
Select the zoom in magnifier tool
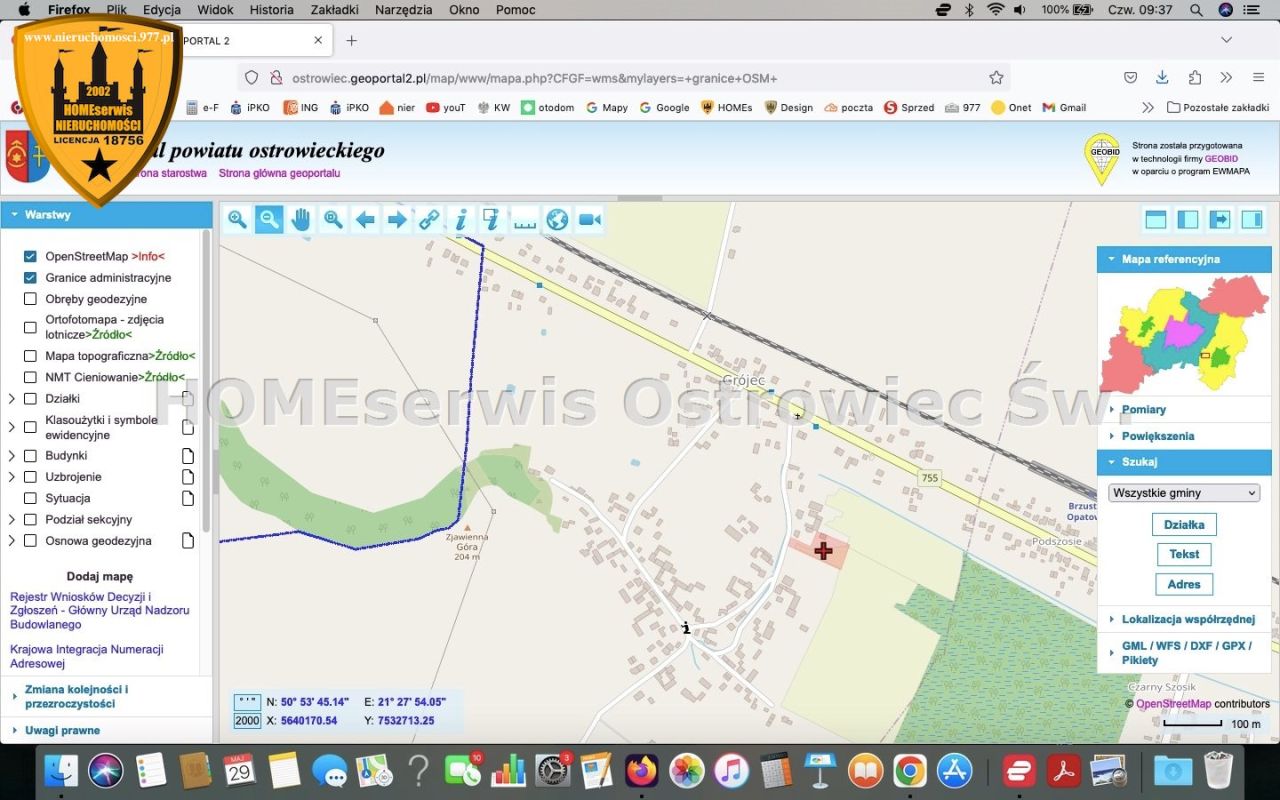click(x=237, y=220)
